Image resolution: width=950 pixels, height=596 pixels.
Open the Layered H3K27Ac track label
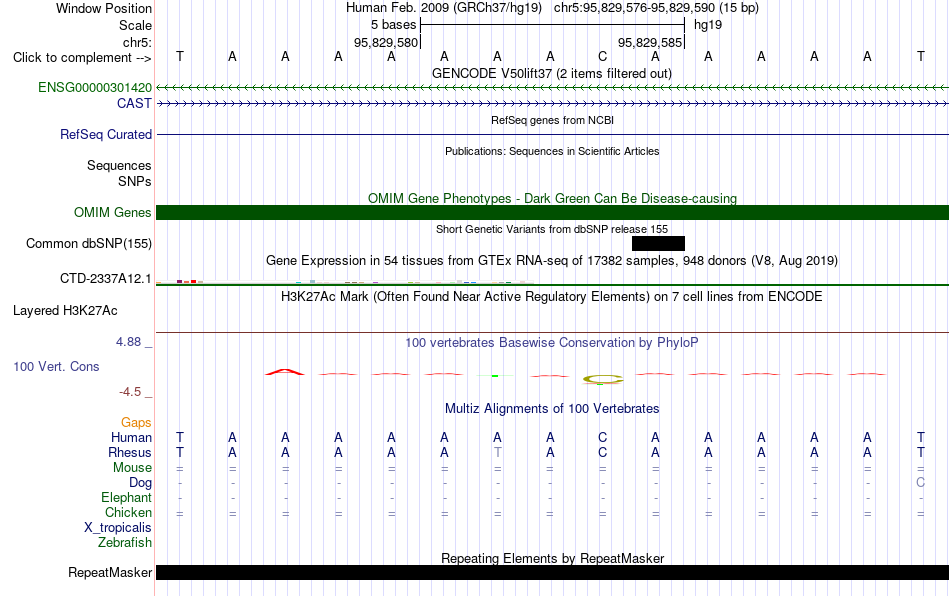[65, 311]
